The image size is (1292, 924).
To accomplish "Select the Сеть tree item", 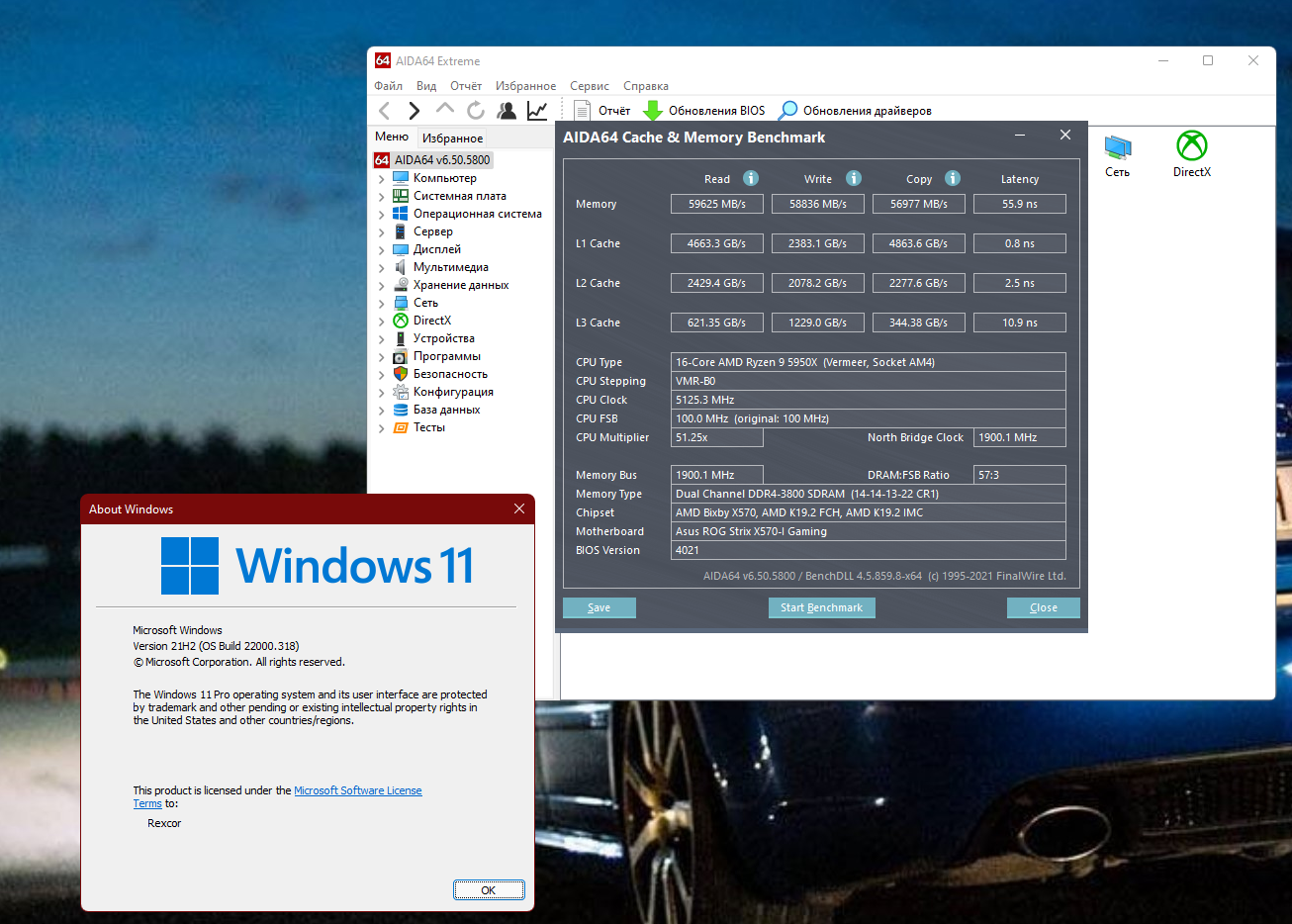I will (425, 303).
